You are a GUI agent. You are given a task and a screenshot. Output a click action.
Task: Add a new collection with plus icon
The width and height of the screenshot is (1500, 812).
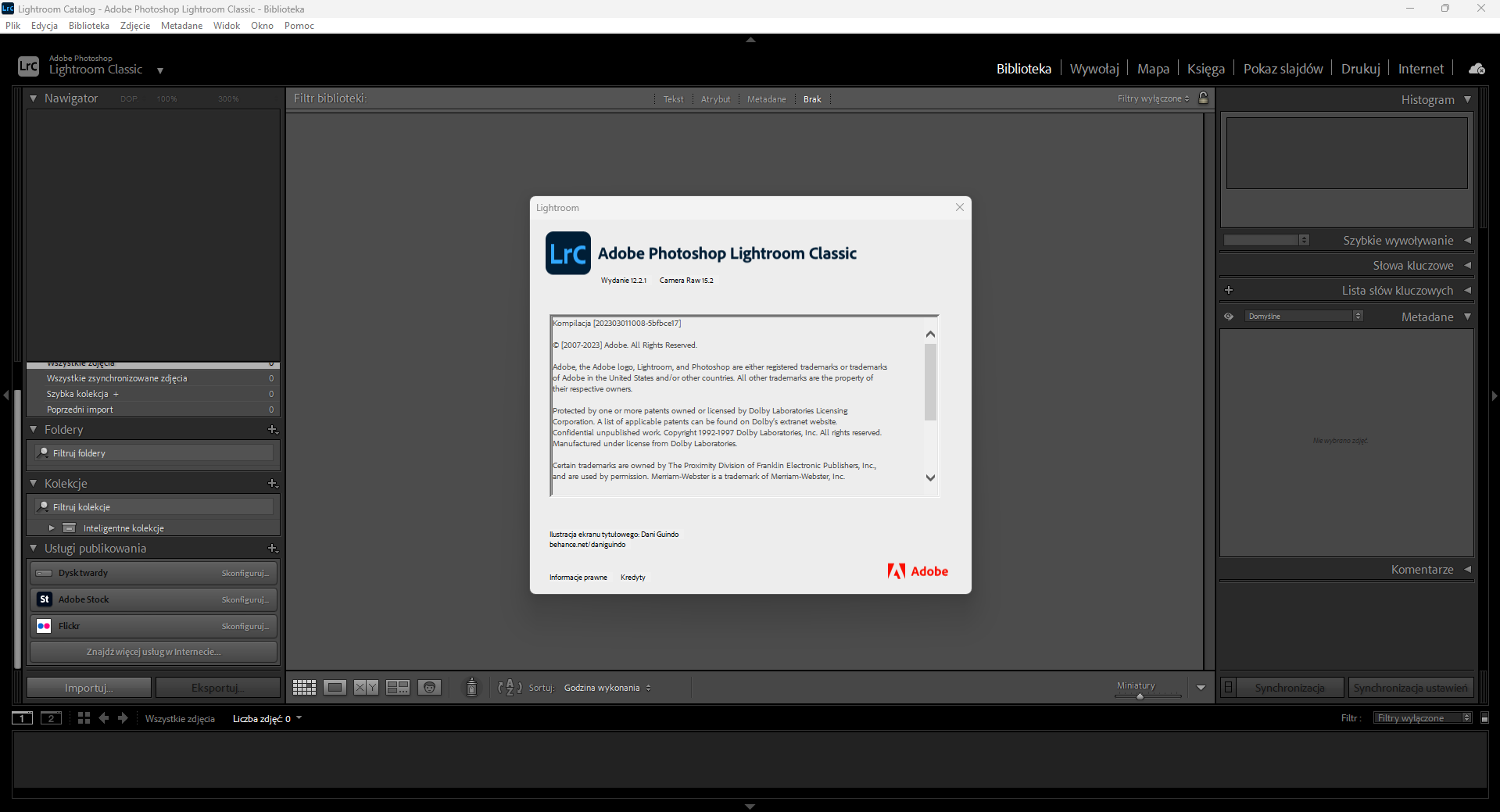tap(272, 484)
